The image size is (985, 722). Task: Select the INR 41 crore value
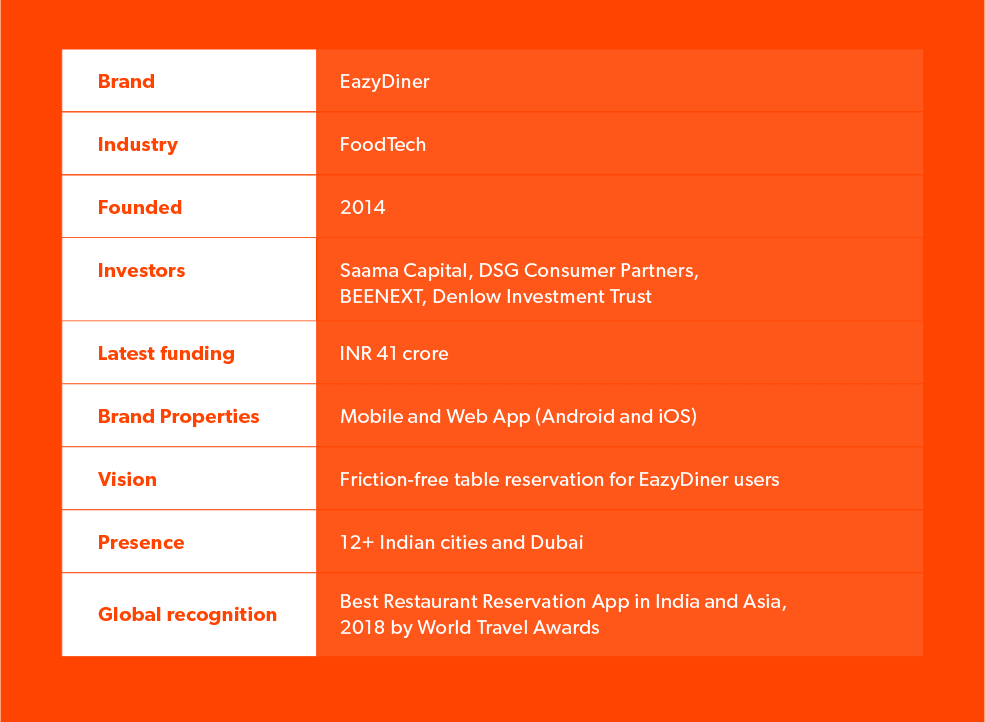pos(394,353)
